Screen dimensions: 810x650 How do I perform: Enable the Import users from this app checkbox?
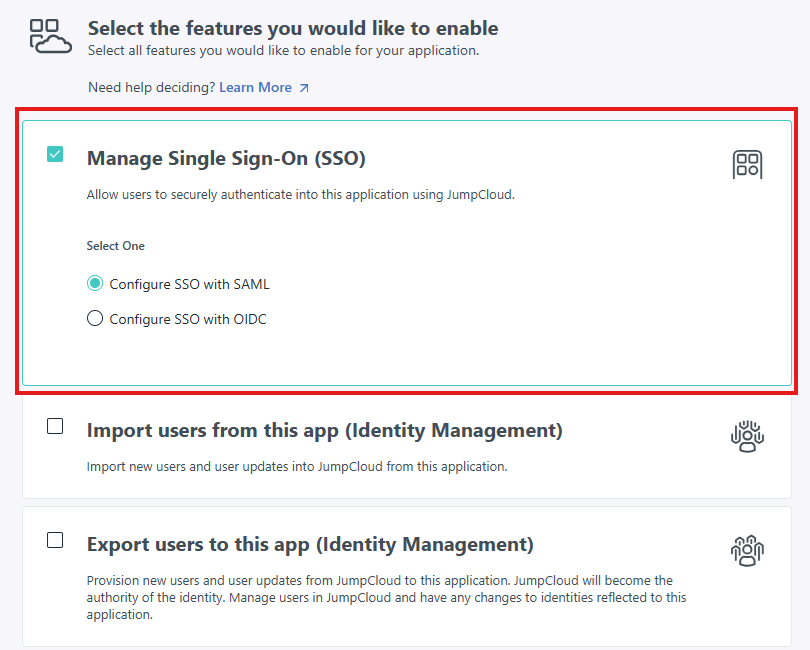(x=55, y=427)
